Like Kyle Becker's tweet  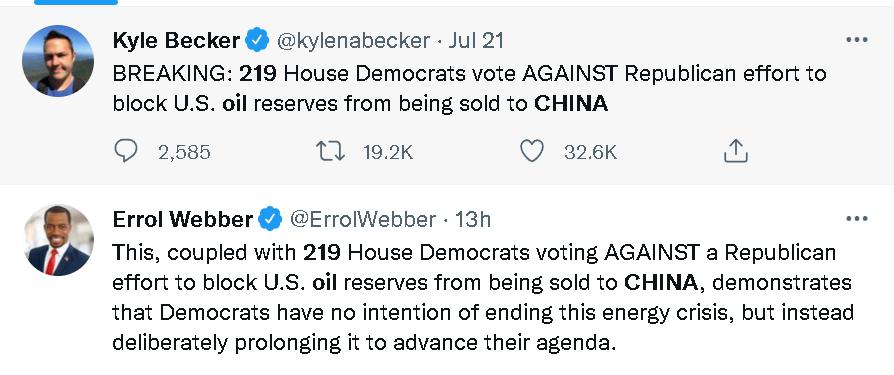(x=531, y=151)
